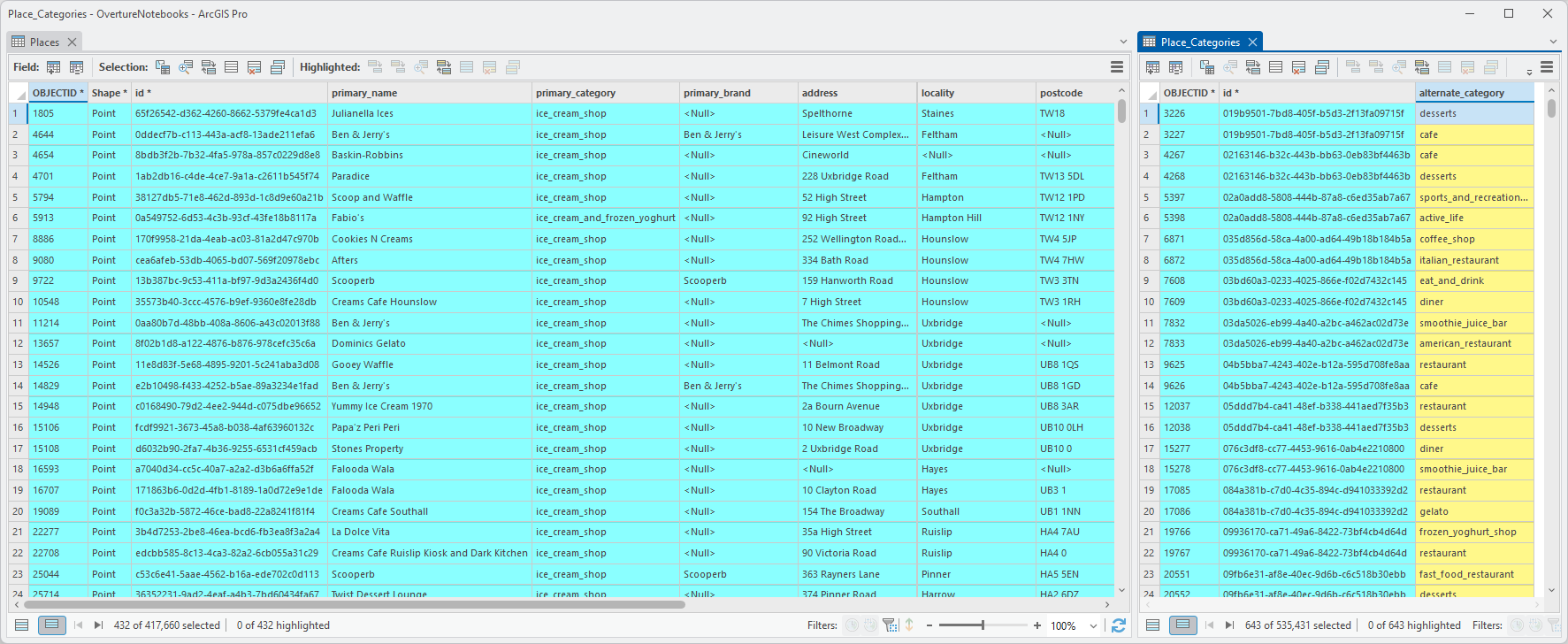1568x644 pixels.
Task: Switch the selection in the Places table
Action: tap(209, 67)
